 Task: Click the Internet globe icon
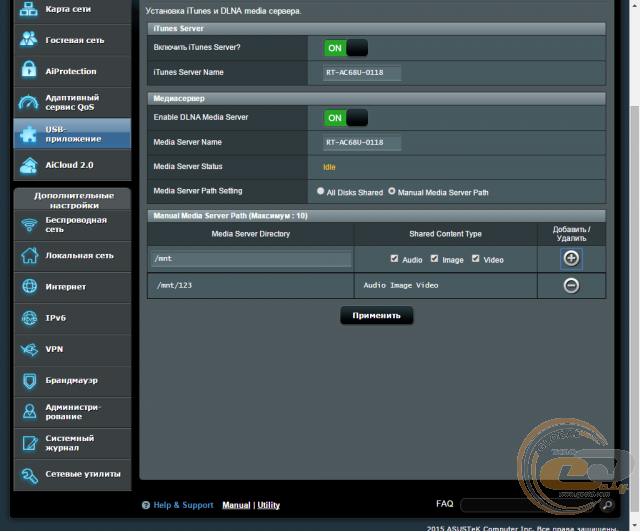tap(29, 287)
